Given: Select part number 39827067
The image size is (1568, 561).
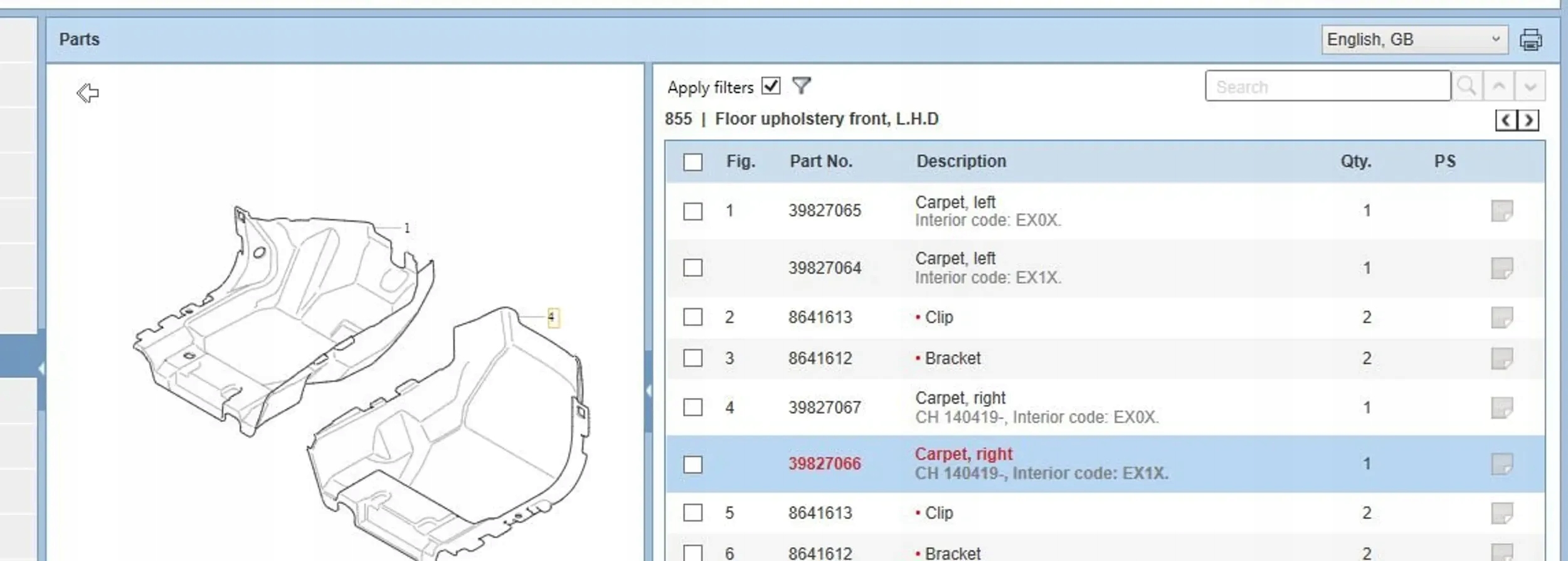Looking at the screenshot, I should (x=825, y=407).
